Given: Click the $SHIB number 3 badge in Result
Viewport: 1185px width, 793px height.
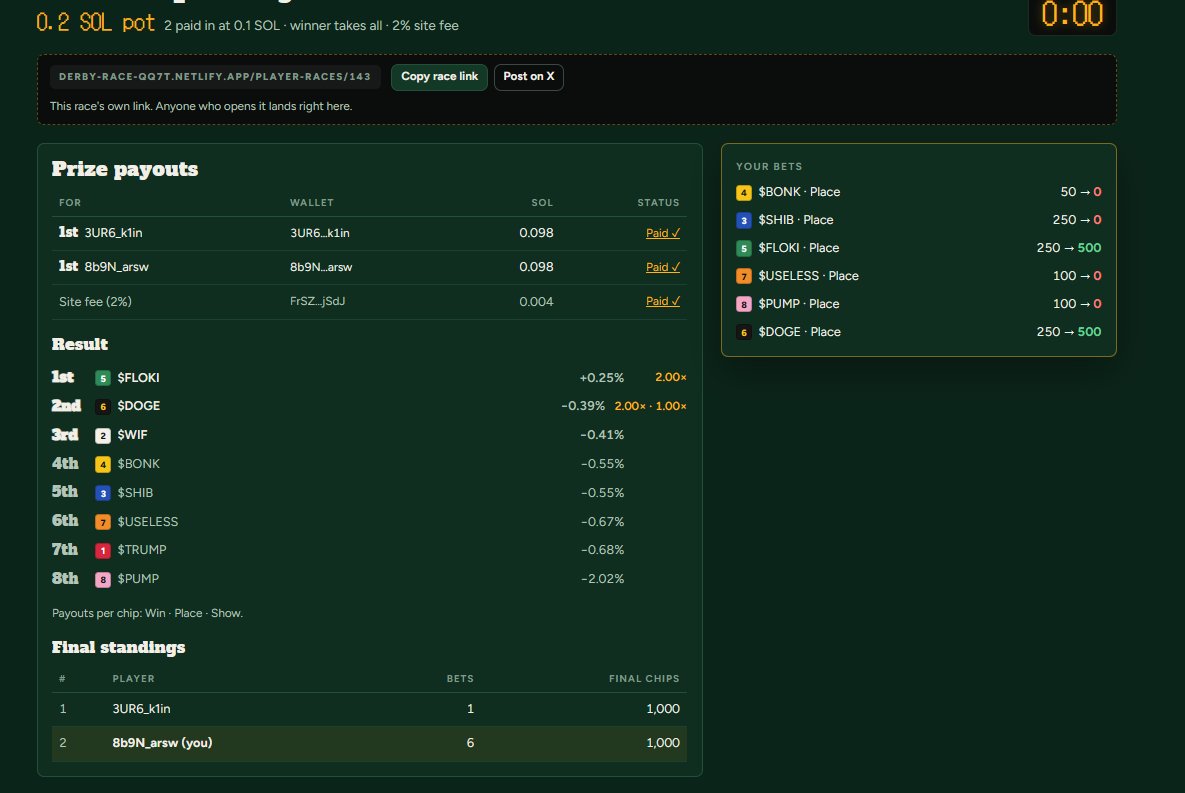Looking at the screenshot, I should pos(103,493).
